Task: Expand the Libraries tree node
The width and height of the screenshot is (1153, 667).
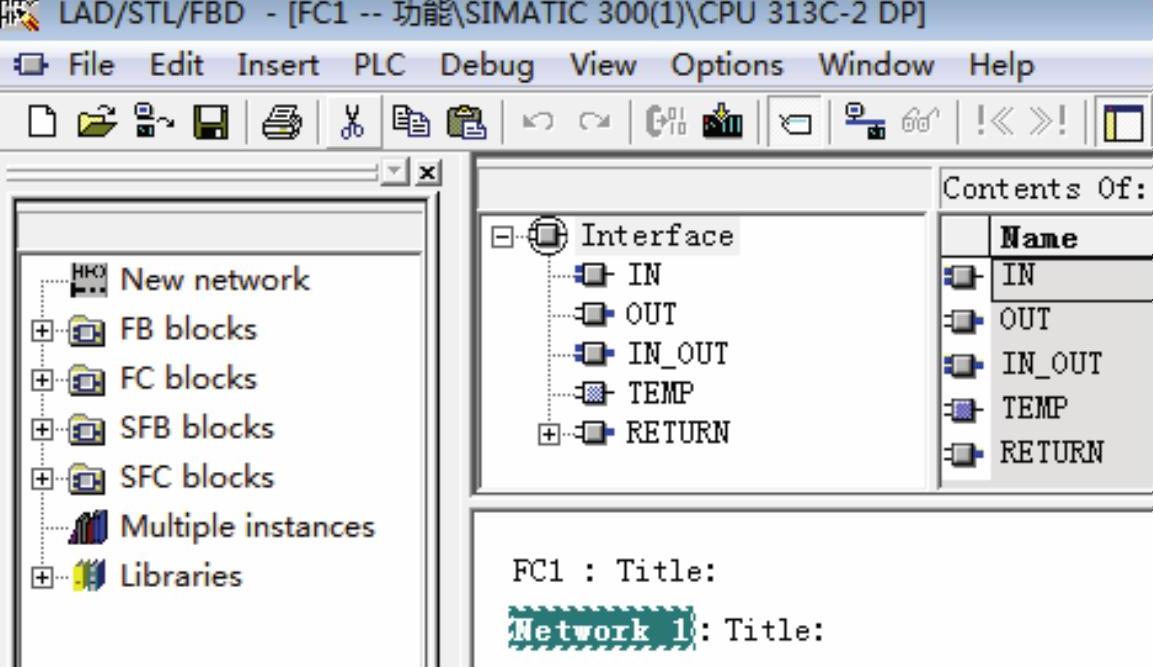Action: pyautogui.click(x=42, y=577)
